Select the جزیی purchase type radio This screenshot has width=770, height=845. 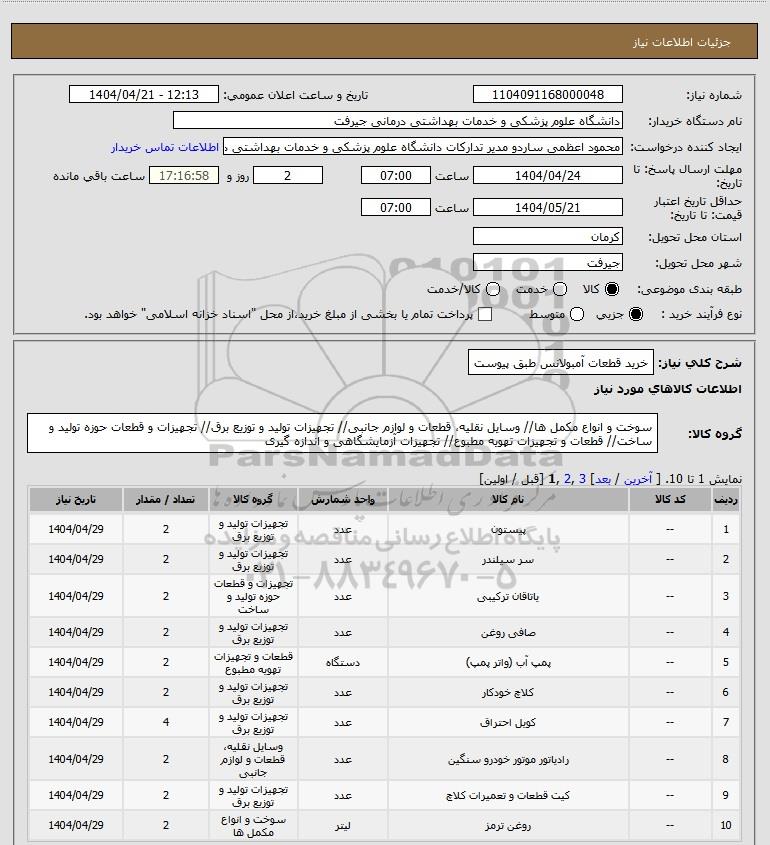point(636,314)
